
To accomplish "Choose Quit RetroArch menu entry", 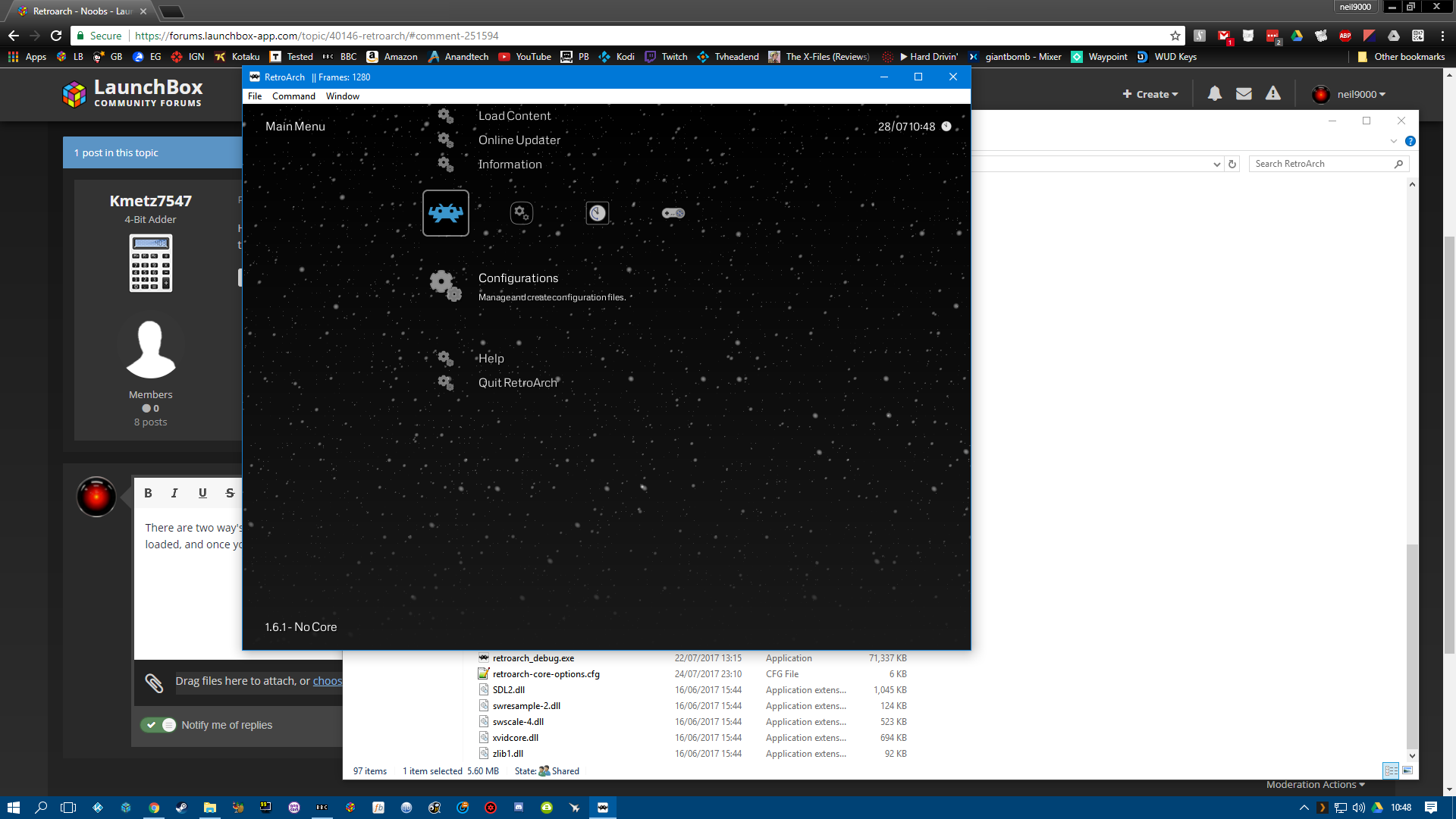I will (518, 383).
